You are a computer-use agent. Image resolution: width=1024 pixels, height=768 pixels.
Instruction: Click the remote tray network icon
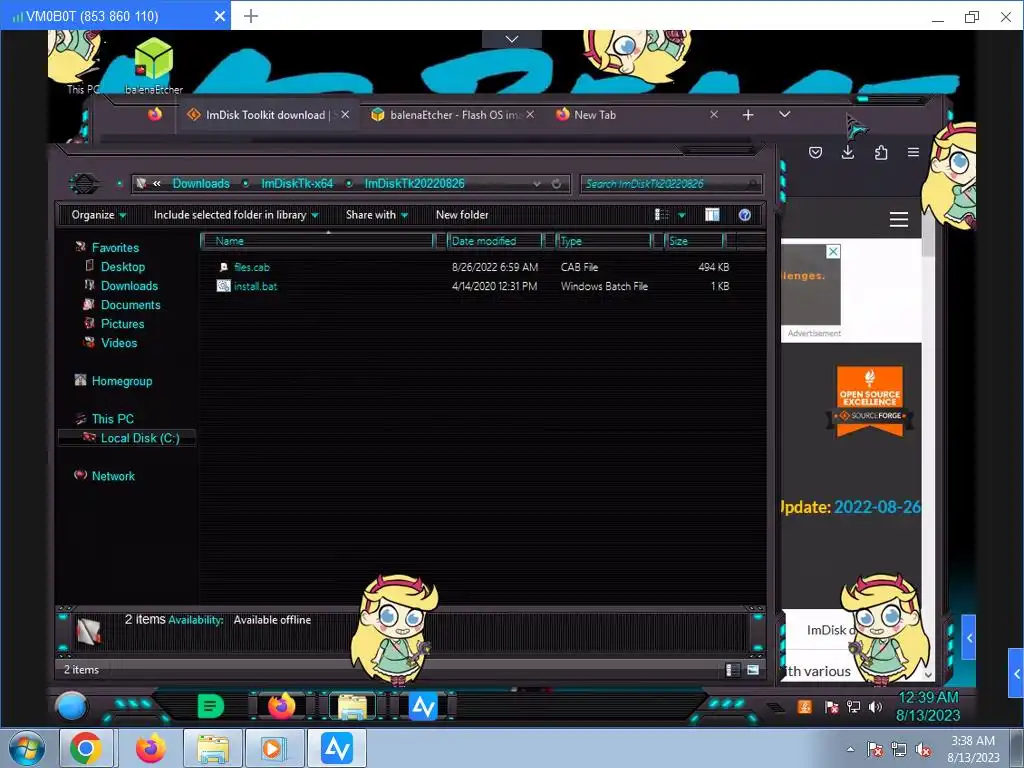854,707
